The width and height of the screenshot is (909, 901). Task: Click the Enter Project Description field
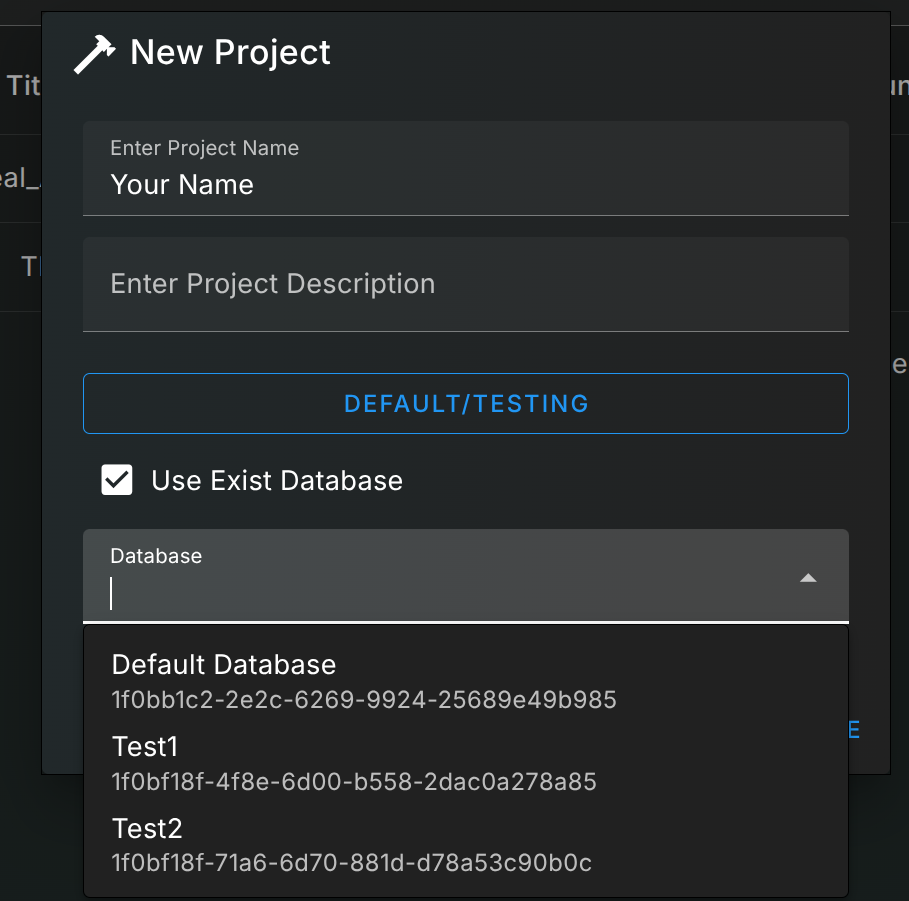click(x=465, y=284)
